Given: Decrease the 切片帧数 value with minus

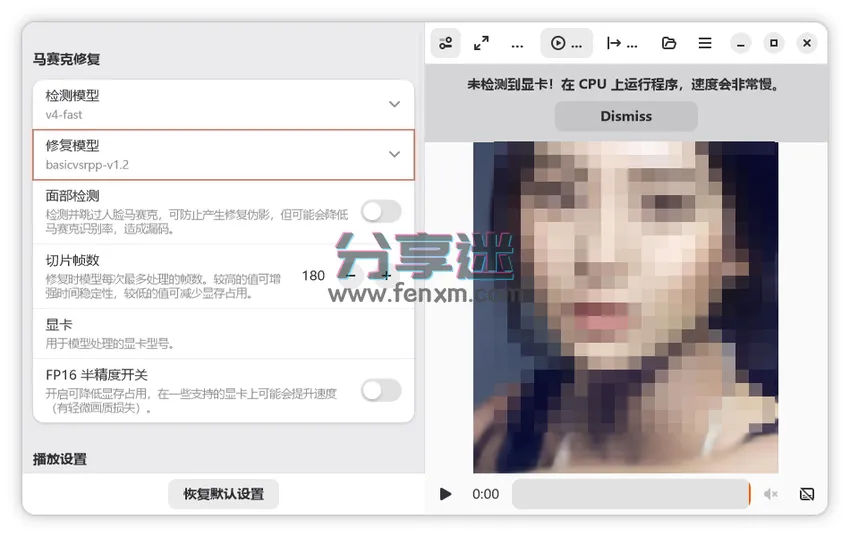Looking at the screenshot, I should 351,276.
